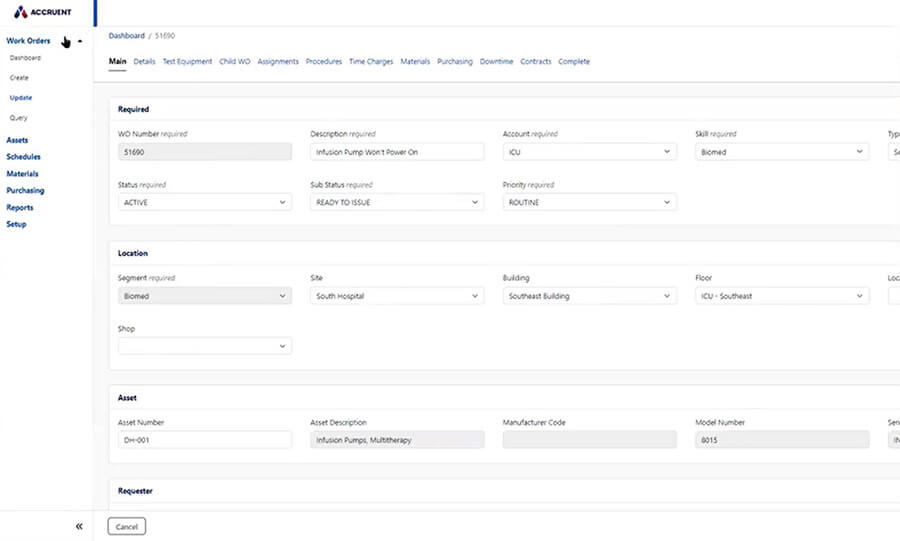Image resolution: width=900 pixels, height=541 pixels.
Task: Go to Work Orders Dashboard sidebar item
Action: 25,58
